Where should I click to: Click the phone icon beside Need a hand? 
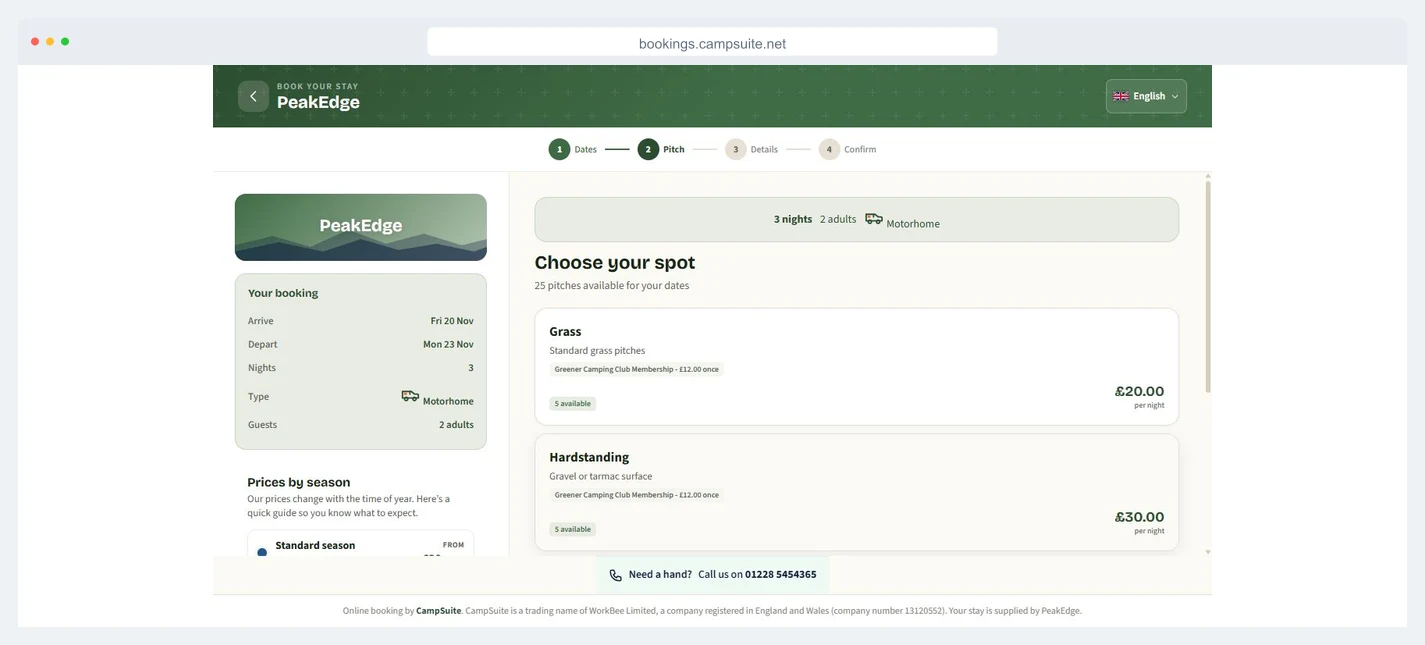615,575
